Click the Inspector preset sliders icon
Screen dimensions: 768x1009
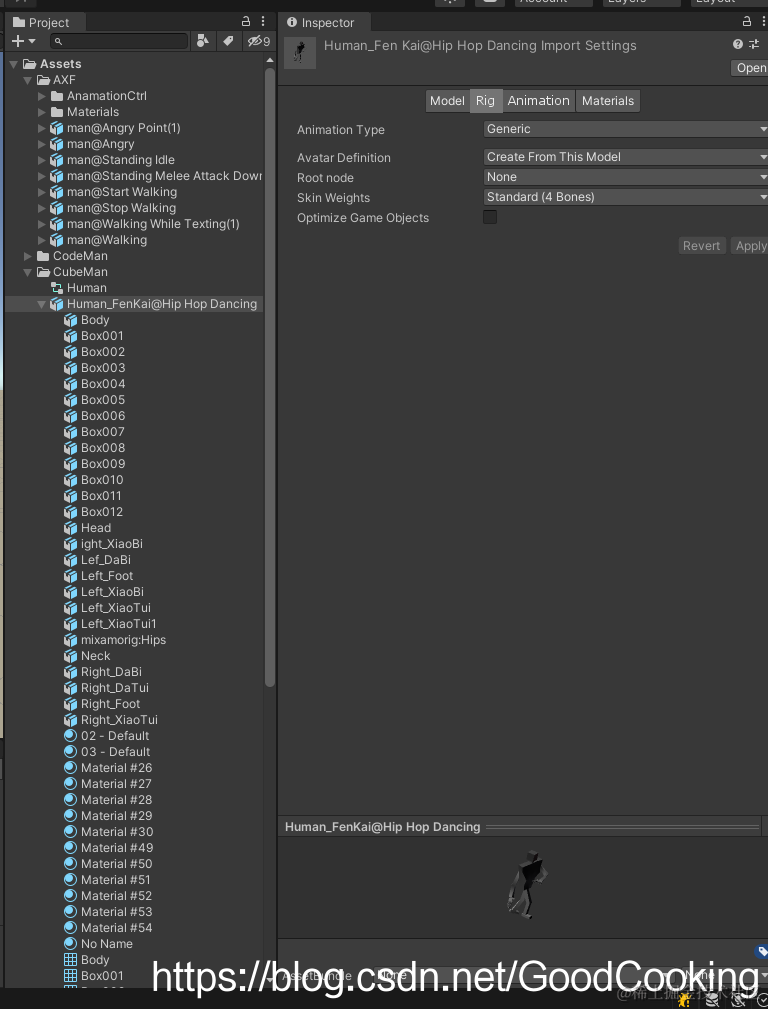click(754, 44)
